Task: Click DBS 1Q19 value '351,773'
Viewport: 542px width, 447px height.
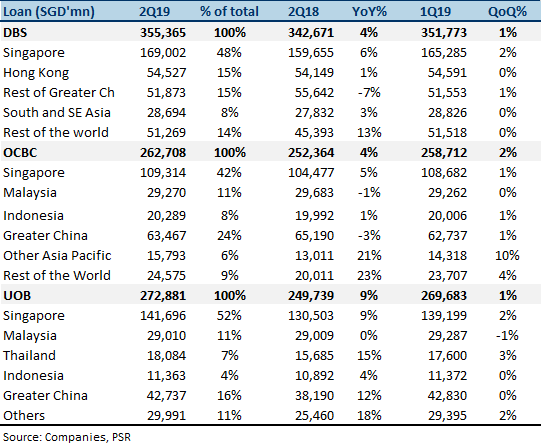Action: point(444,32)
